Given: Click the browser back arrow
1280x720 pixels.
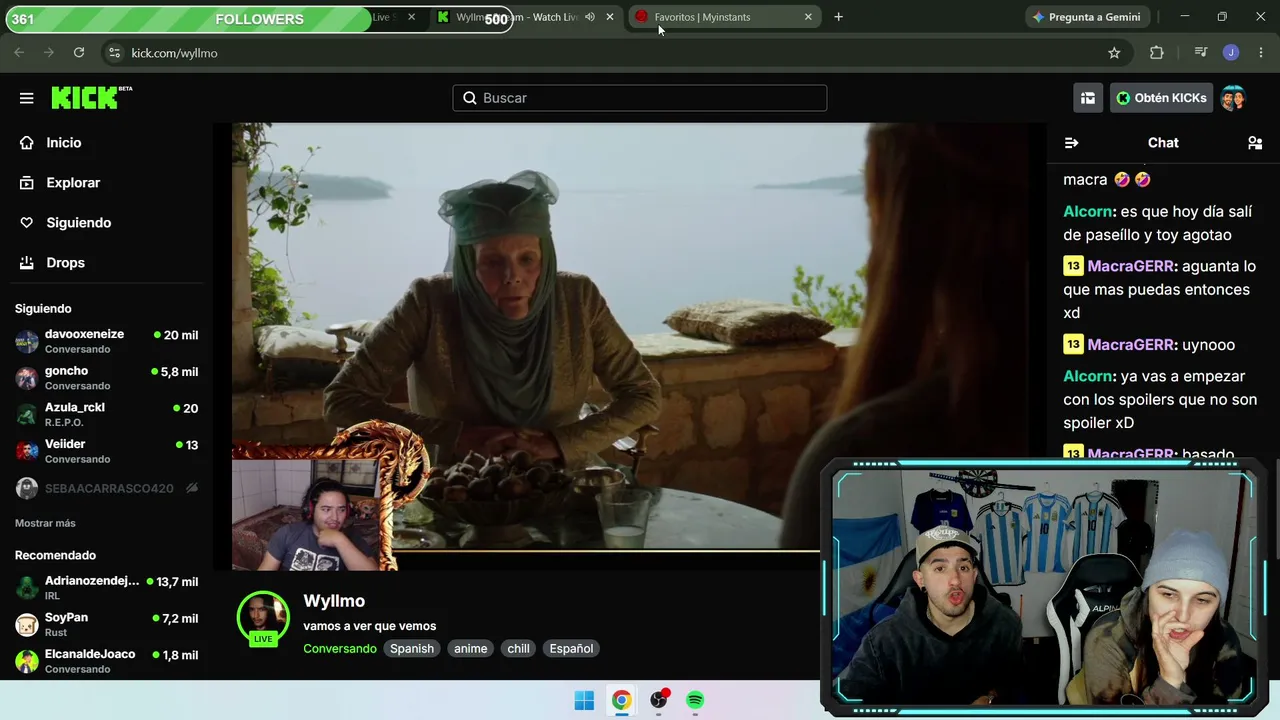Looking at the screenshot, I should tap(19, 53).
